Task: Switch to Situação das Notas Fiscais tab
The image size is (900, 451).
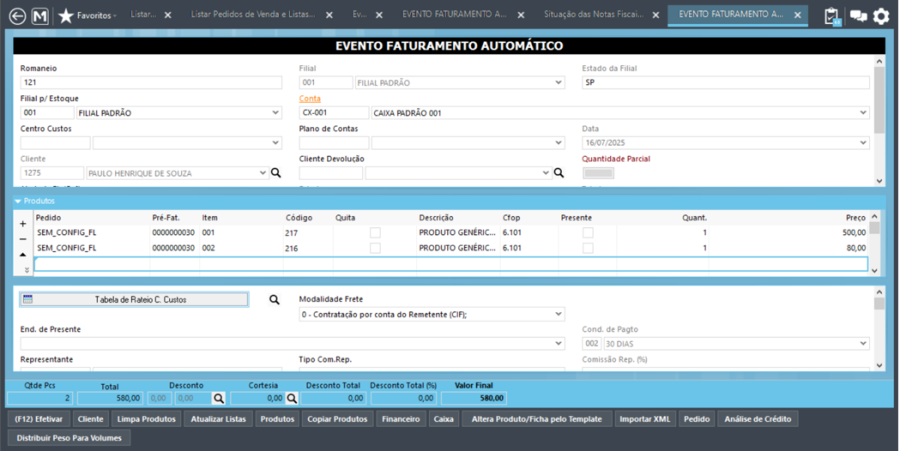Action: coord(594,16)
